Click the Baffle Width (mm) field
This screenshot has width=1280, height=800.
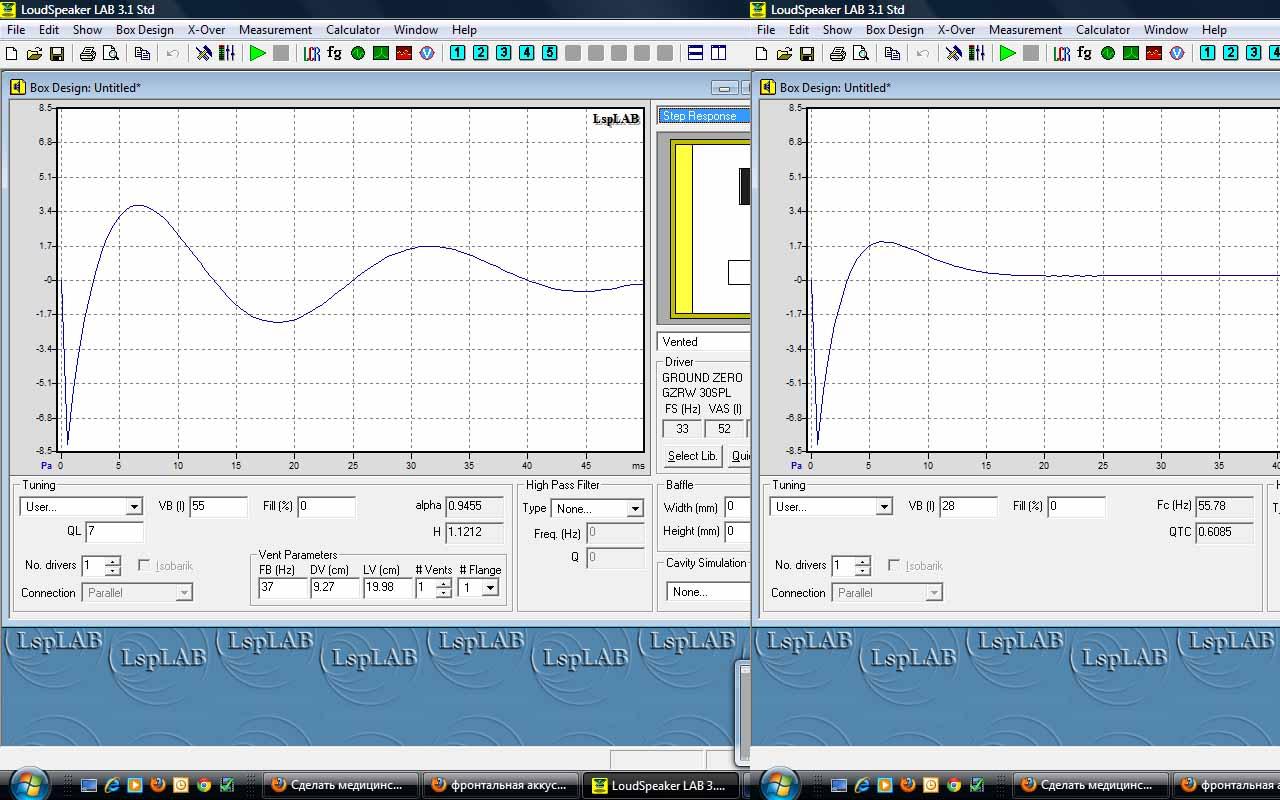737,507
